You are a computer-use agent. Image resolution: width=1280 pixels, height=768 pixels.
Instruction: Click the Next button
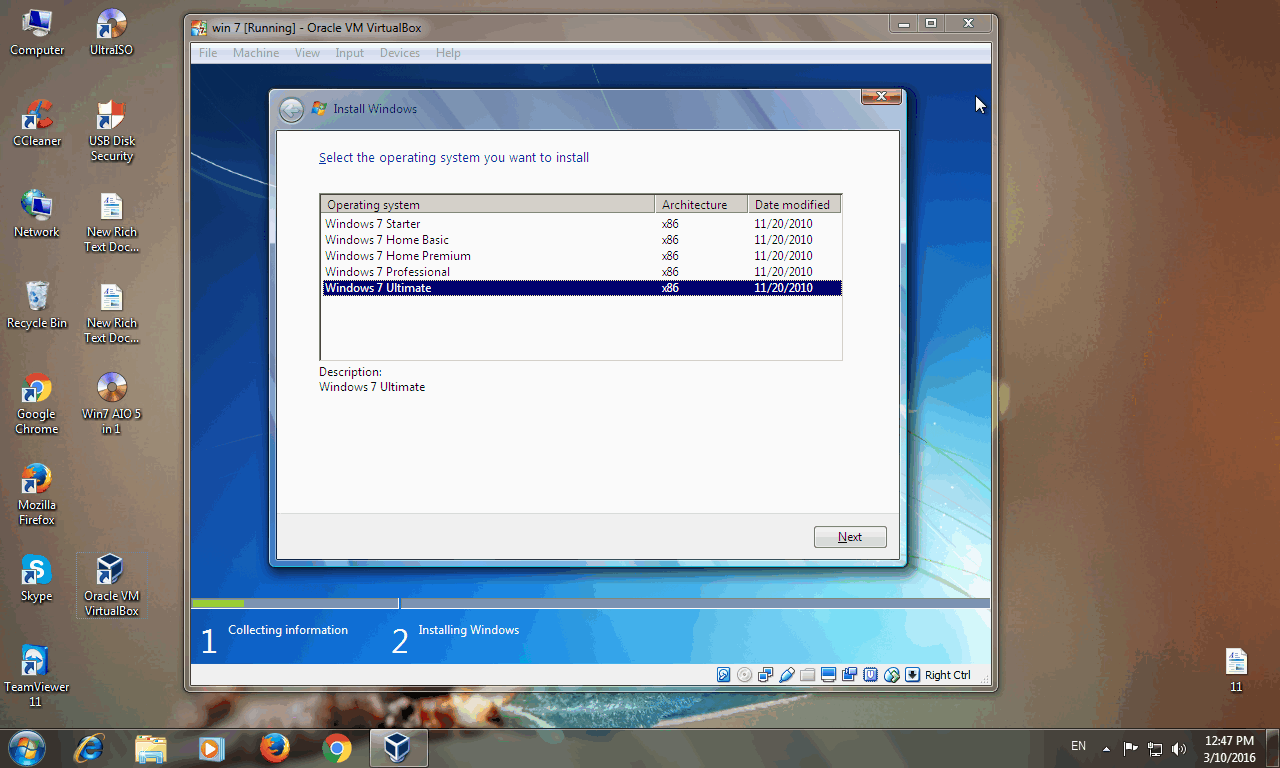[850, 537]
